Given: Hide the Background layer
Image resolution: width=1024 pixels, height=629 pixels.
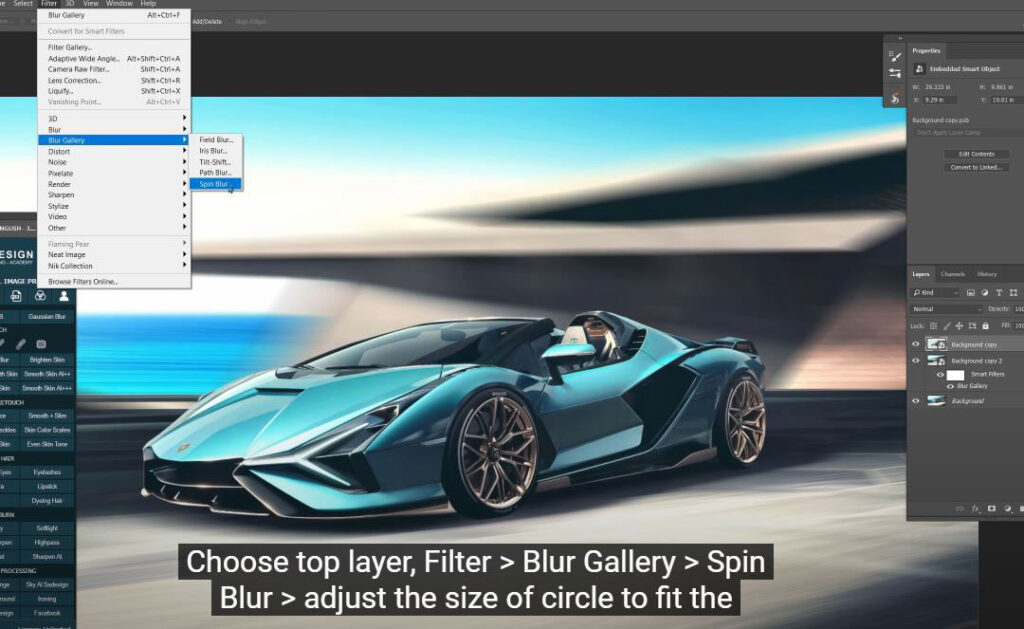Looking at the screenshot, I should click(915, 400).
